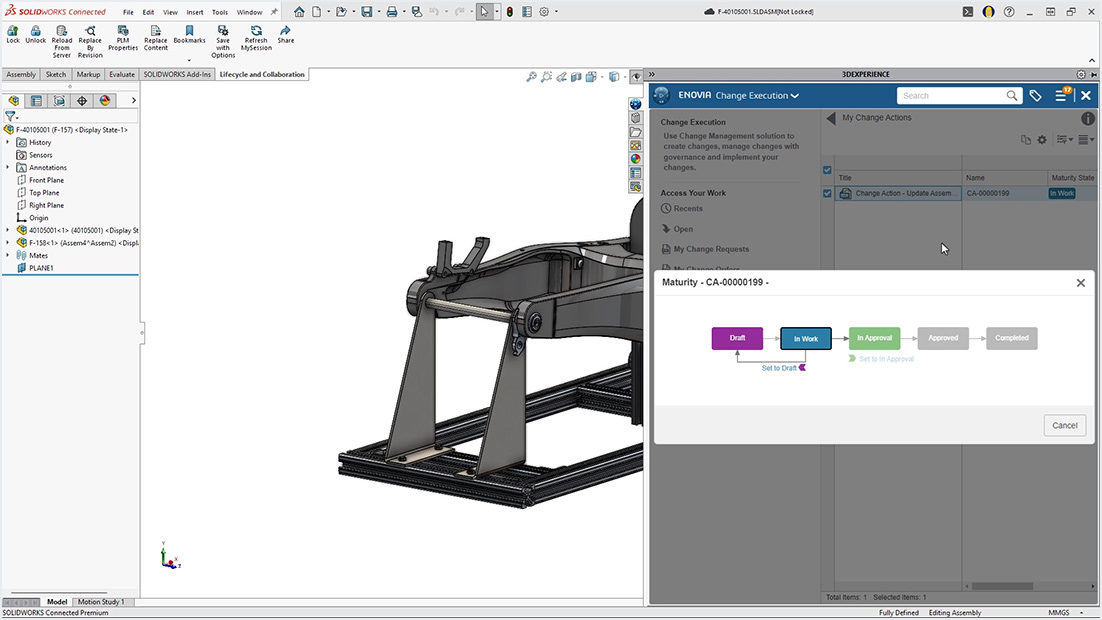This screenshot has height=620, width=1102.
Task: Check the select-all checkbox above the Title column
Action: point(827,170)
